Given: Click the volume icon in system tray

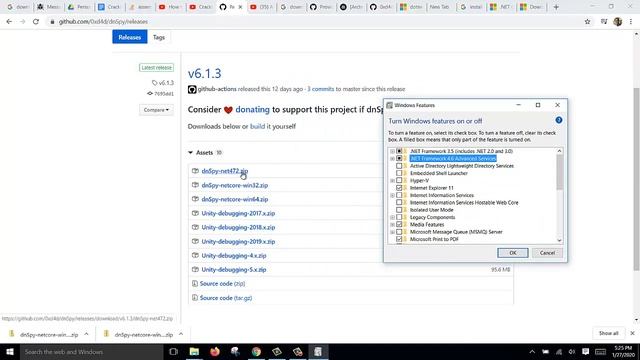Looking at the screenshot, I should pos(572,351).
